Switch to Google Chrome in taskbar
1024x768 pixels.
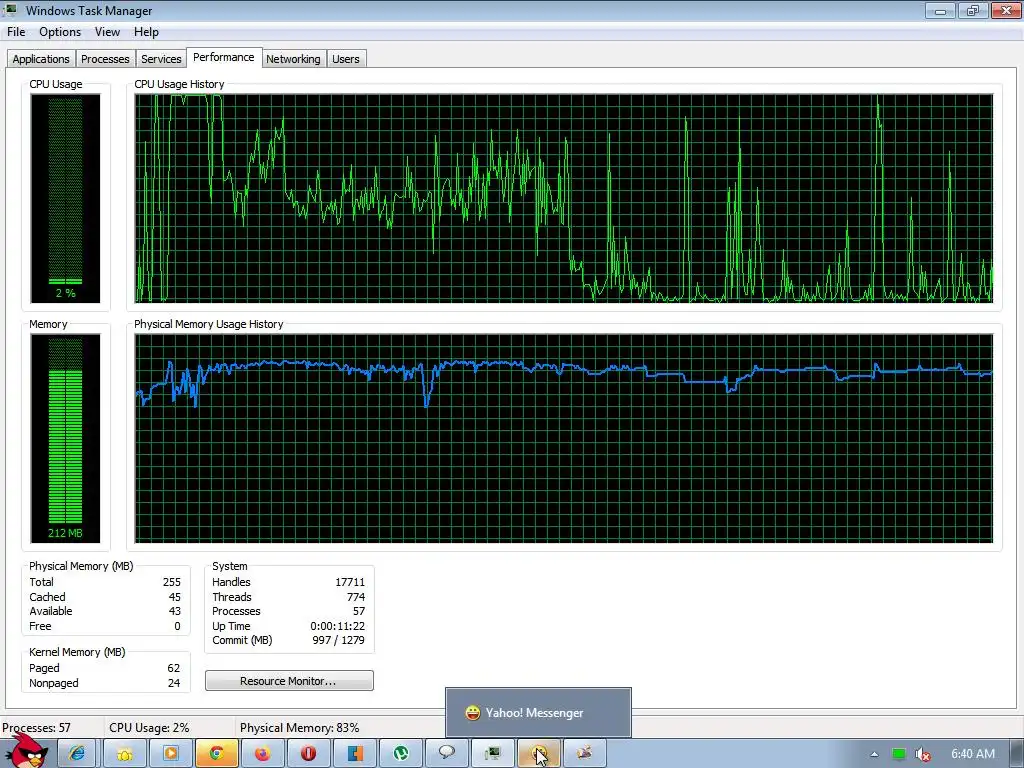(x=216, y=754)
